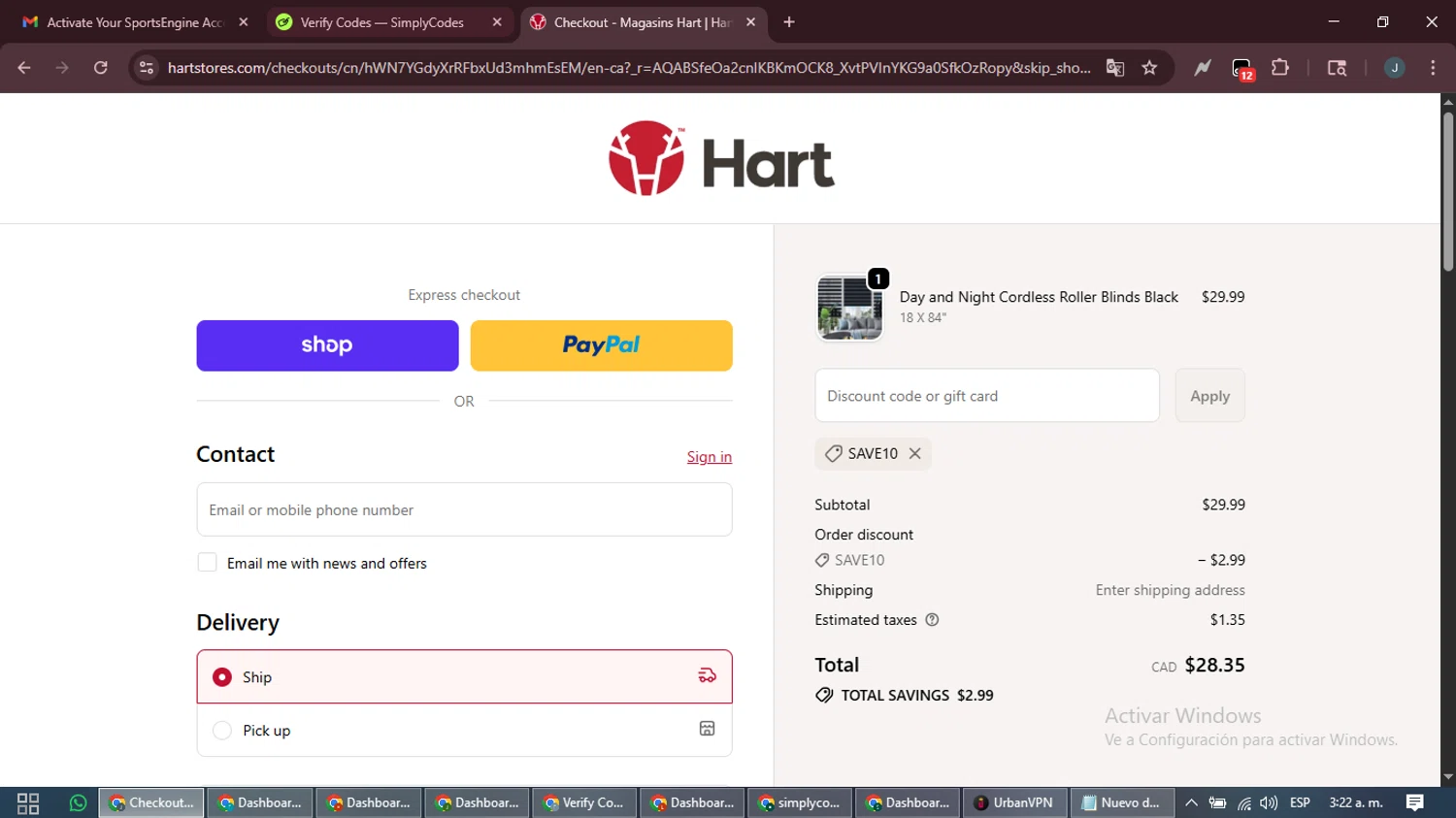Translate this page via the translate icon
The image size is (1456, 818).
point(1115,68)
